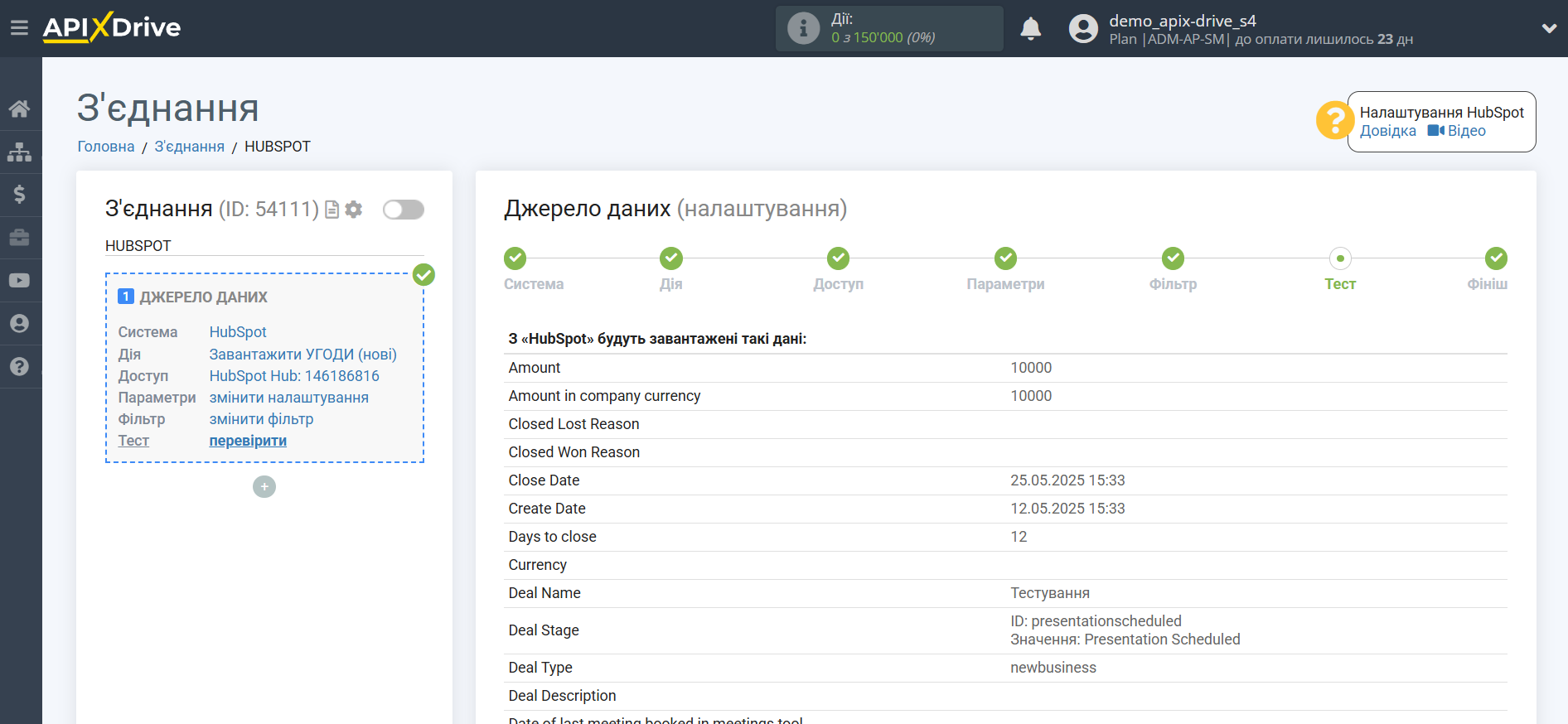Click the yellow question mark help icon
This screenshot has width=1568, height=724.
tap(1334, 121)
